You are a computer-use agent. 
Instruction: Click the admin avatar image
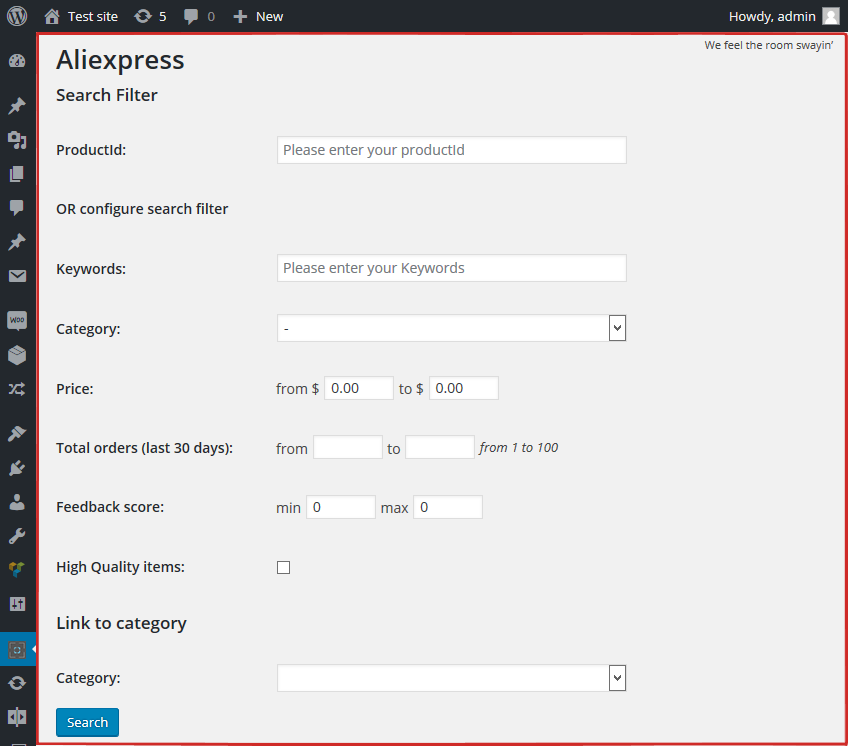click(831, 16)
